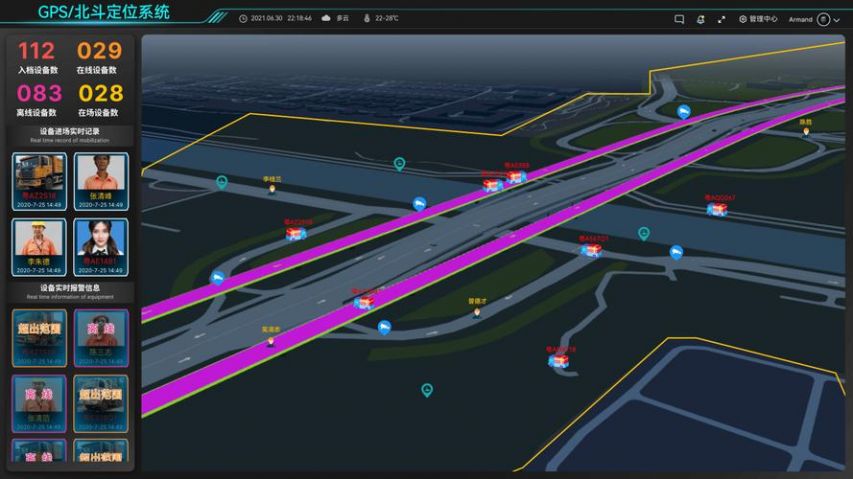Click the cloud weather icon
The height and width of the screenshot is (479, 853).
[x=326, y=18]
